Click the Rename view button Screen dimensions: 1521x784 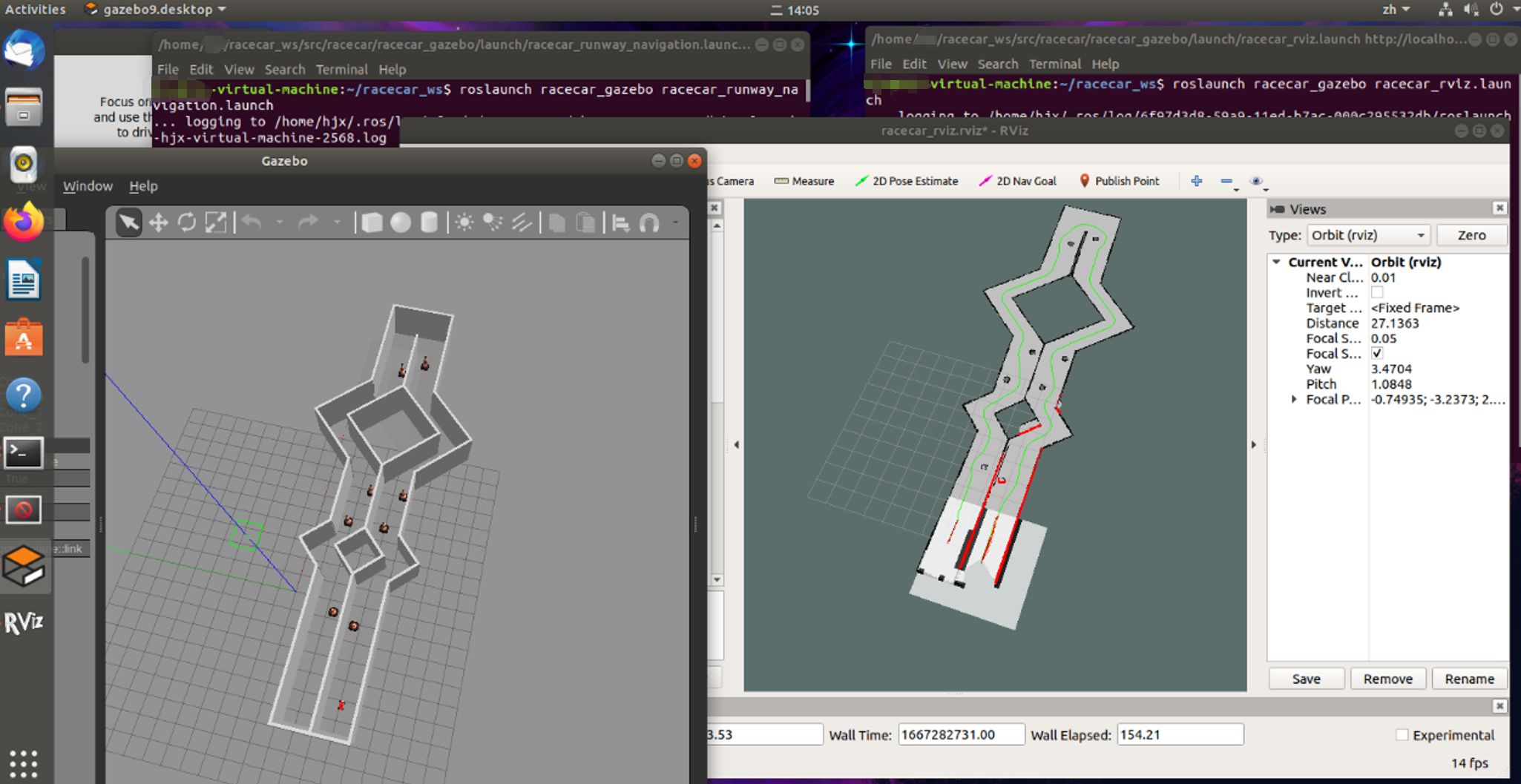[1469, 679]
